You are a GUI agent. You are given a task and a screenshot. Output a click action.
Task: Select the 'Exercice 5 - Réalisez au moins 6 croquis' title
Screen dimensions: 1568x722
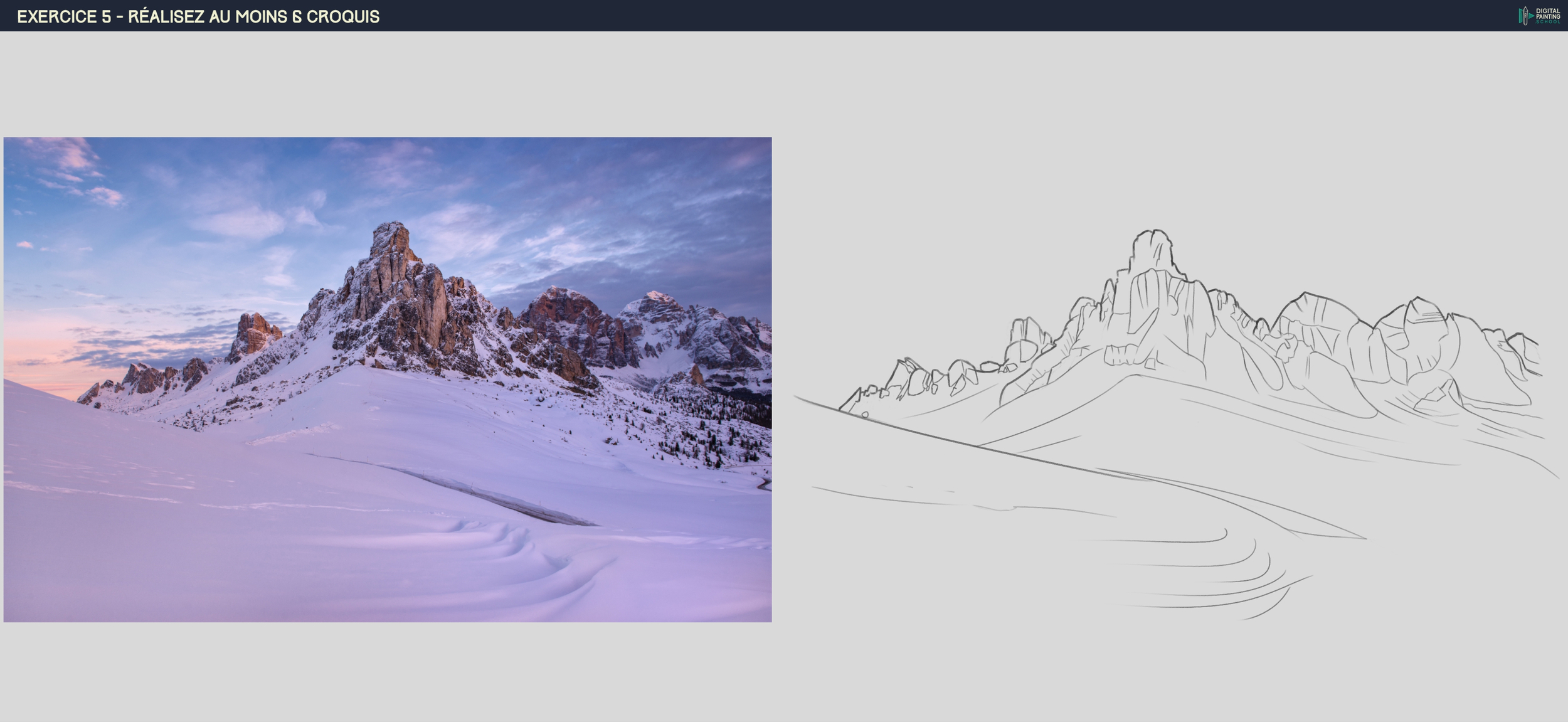click(x=198, y=16)
